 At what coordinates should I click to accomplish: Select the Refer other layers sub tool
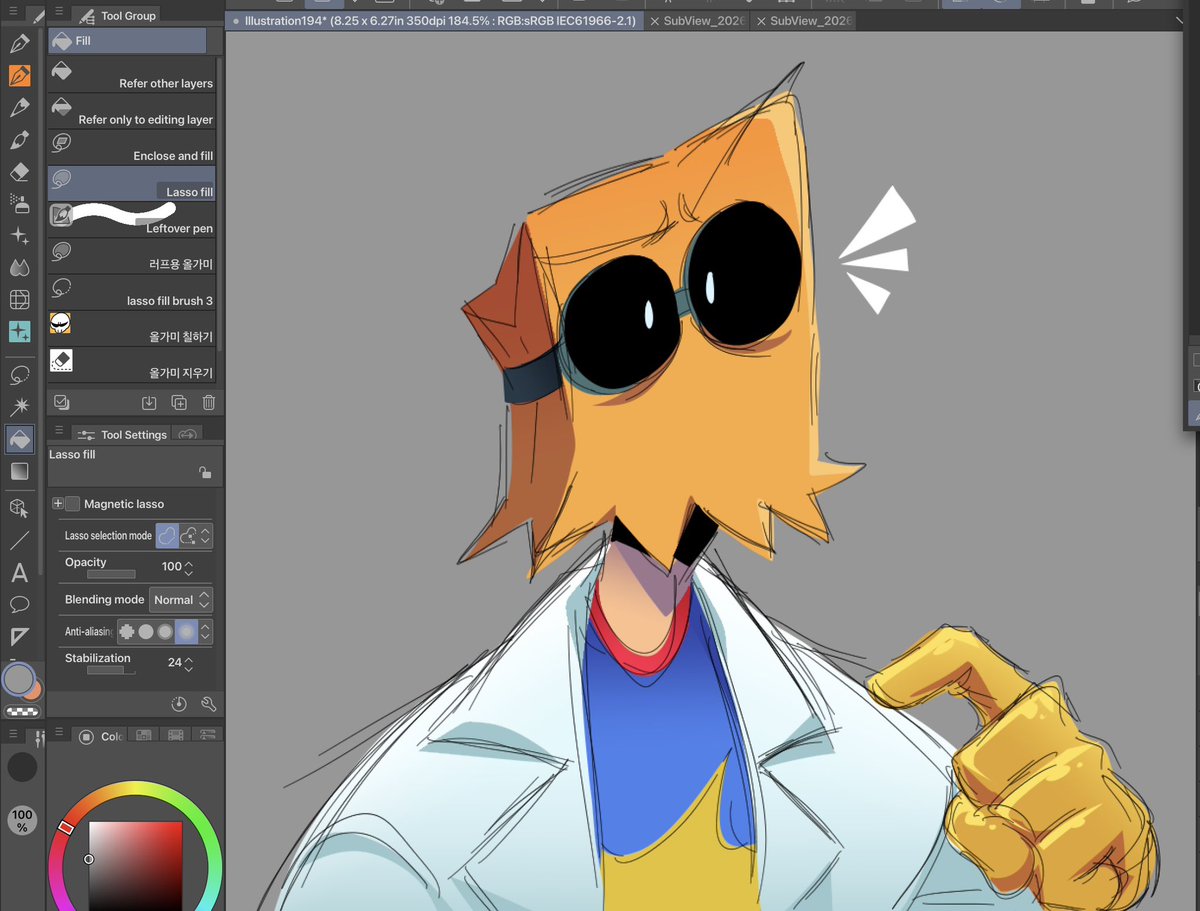pos(131,74)
